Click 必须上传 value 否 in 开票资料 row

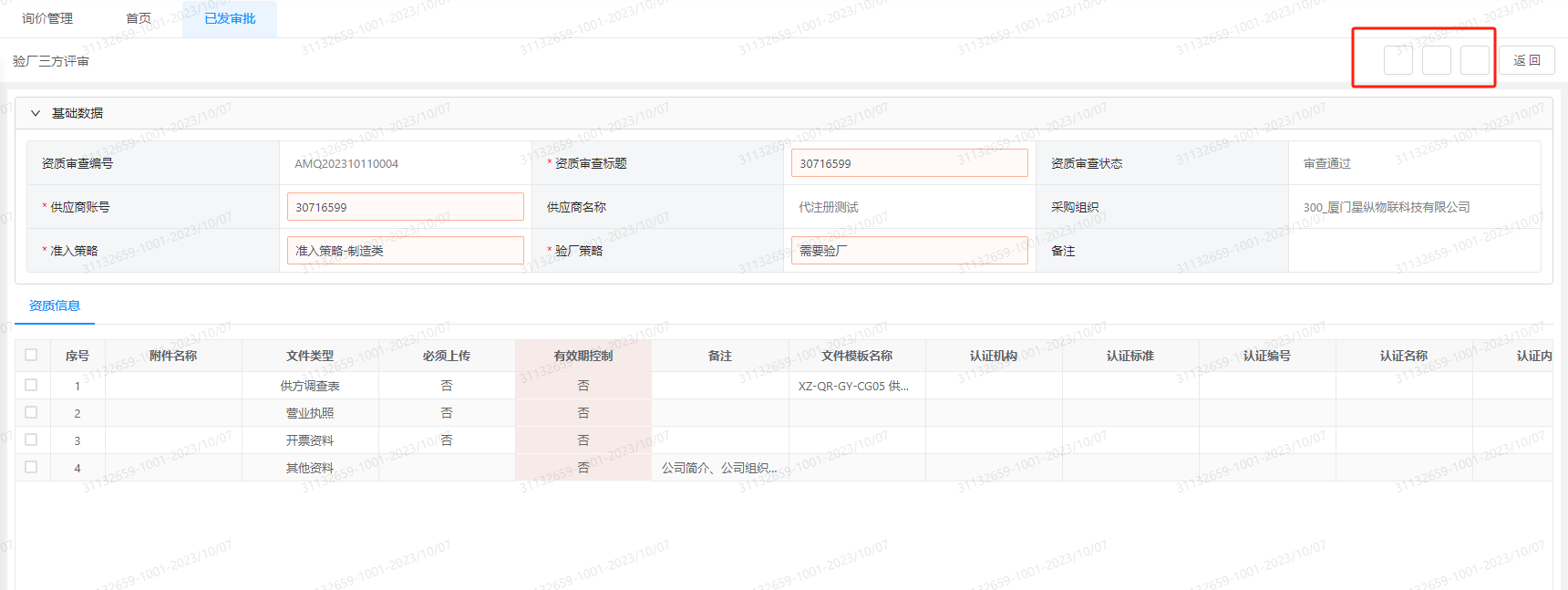pyautogui.click(x=447, y=440)
